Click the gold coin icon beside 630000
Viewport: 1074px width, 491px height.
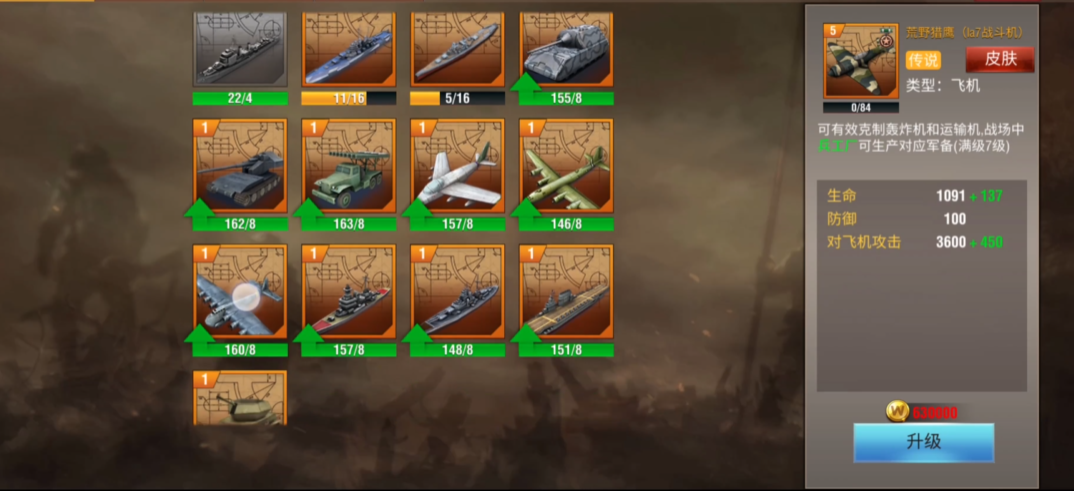coord(897,411)
